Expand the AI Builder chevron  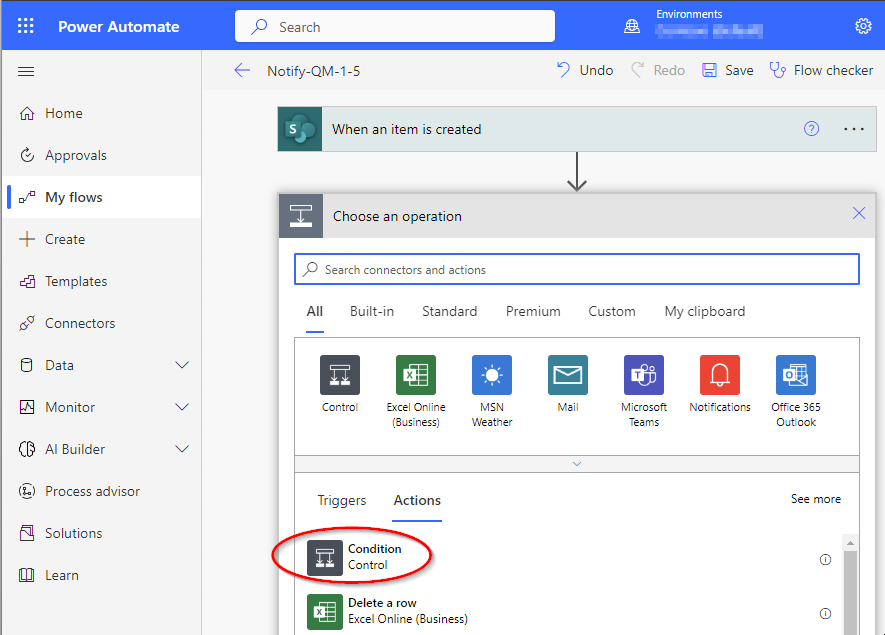coord(182,449)
